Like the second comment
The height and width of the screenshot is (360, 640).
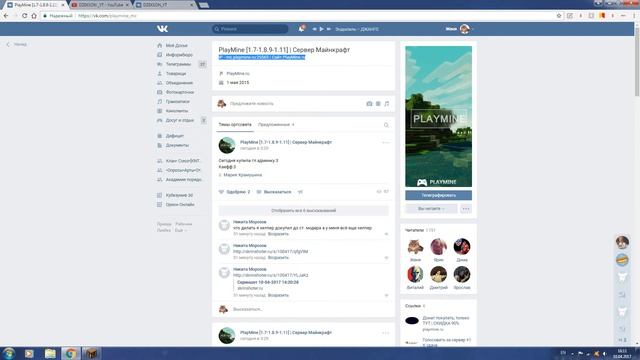(x=386, y=258)
